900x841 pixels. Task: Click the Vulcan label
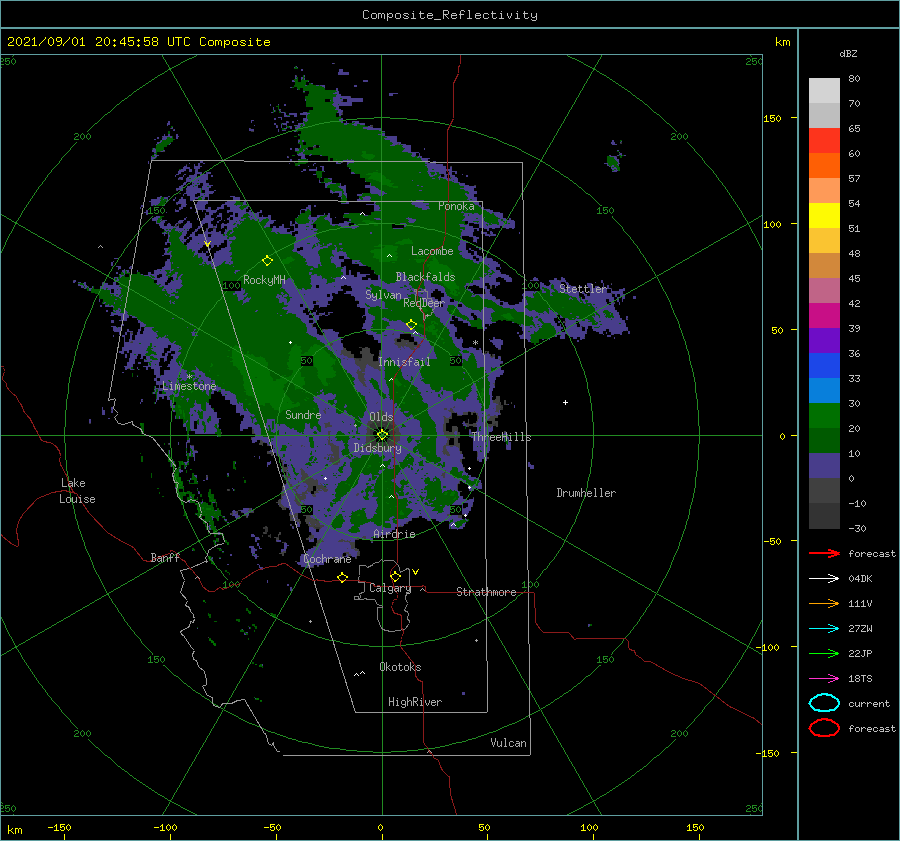(508, 743)
